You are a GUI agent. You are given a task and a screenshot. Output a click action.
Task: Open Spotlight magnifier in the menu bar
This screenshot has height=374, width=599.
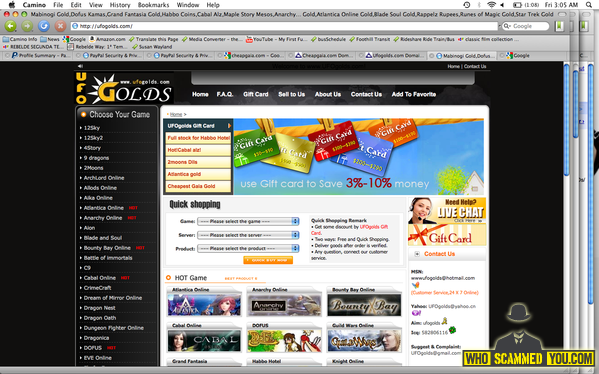point(589,5)
